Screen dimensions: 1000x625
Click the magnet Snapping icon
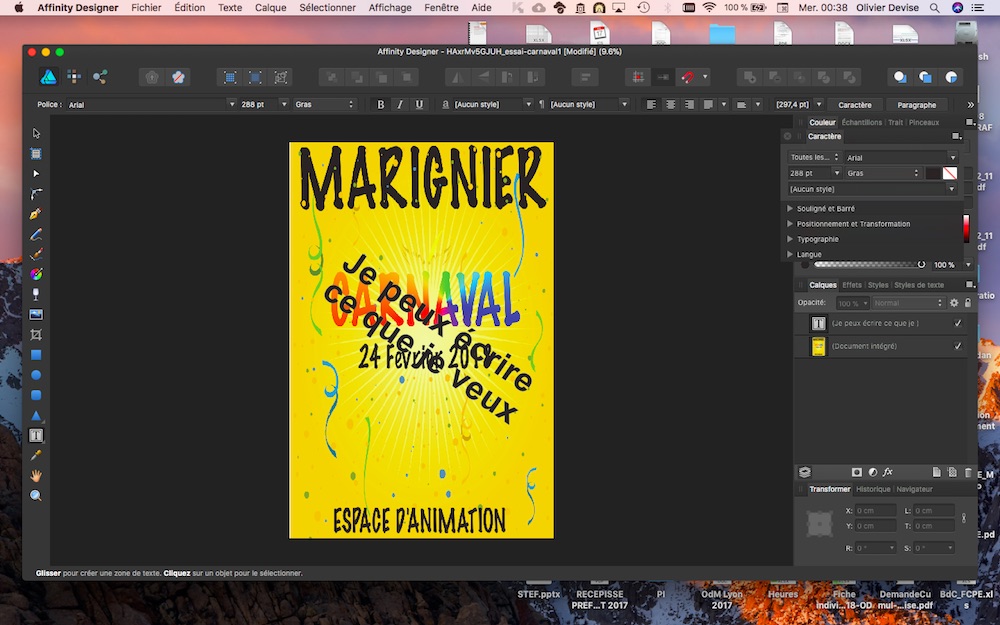(x=688, y=77)
